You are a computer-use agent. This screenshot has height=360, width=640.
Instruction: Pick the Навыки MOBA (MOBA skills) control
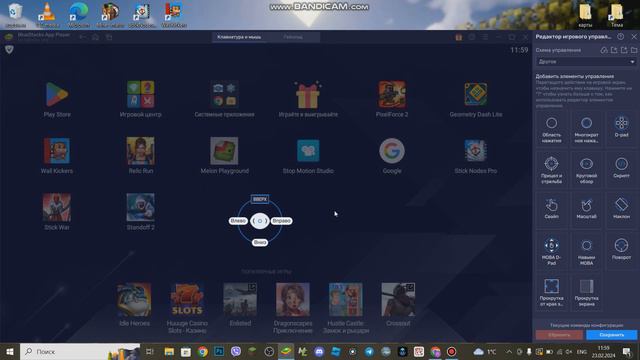[x=587, y=251]
